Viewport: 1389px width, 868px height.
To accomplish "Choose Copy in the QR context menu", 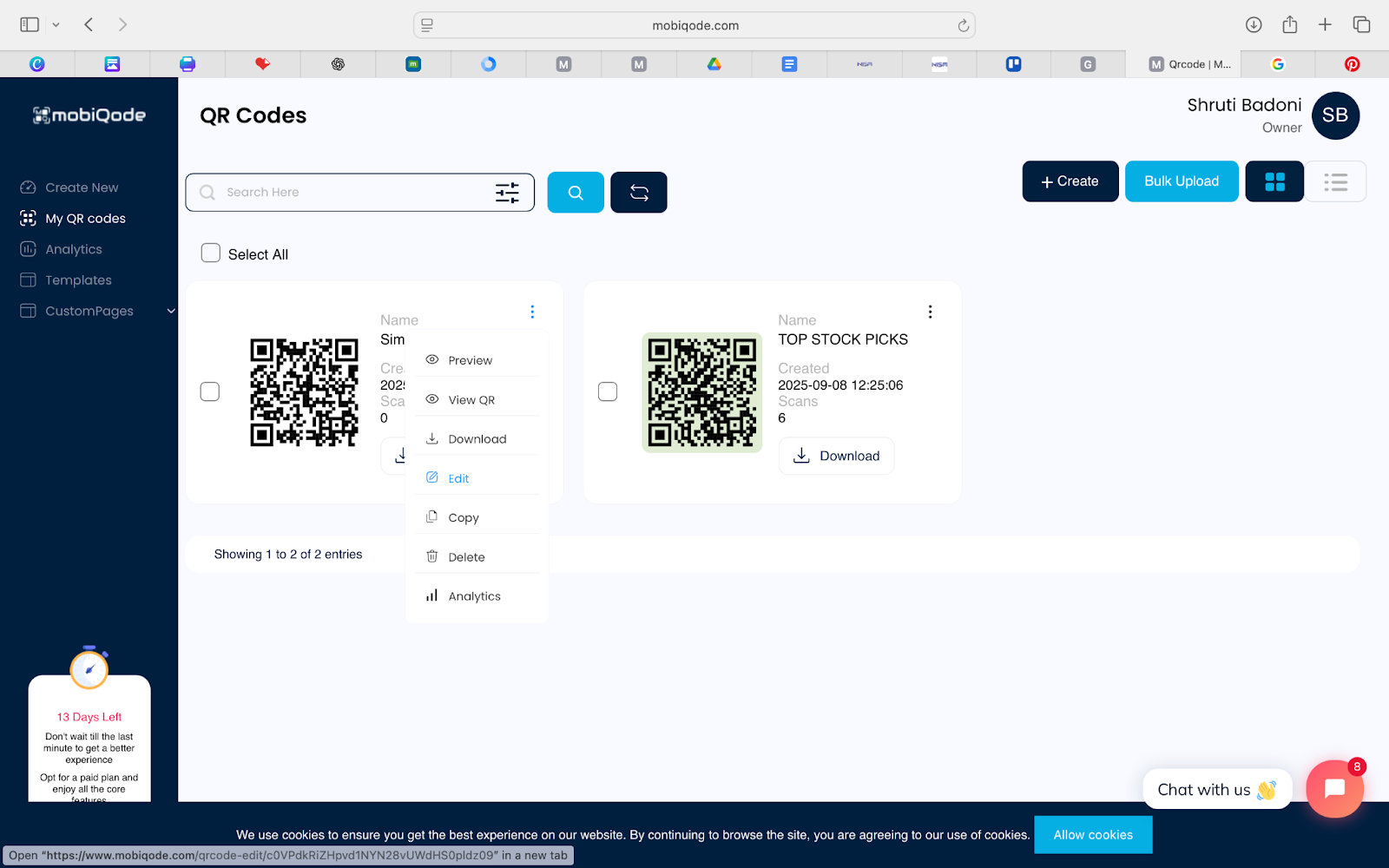I will (462, 516).
